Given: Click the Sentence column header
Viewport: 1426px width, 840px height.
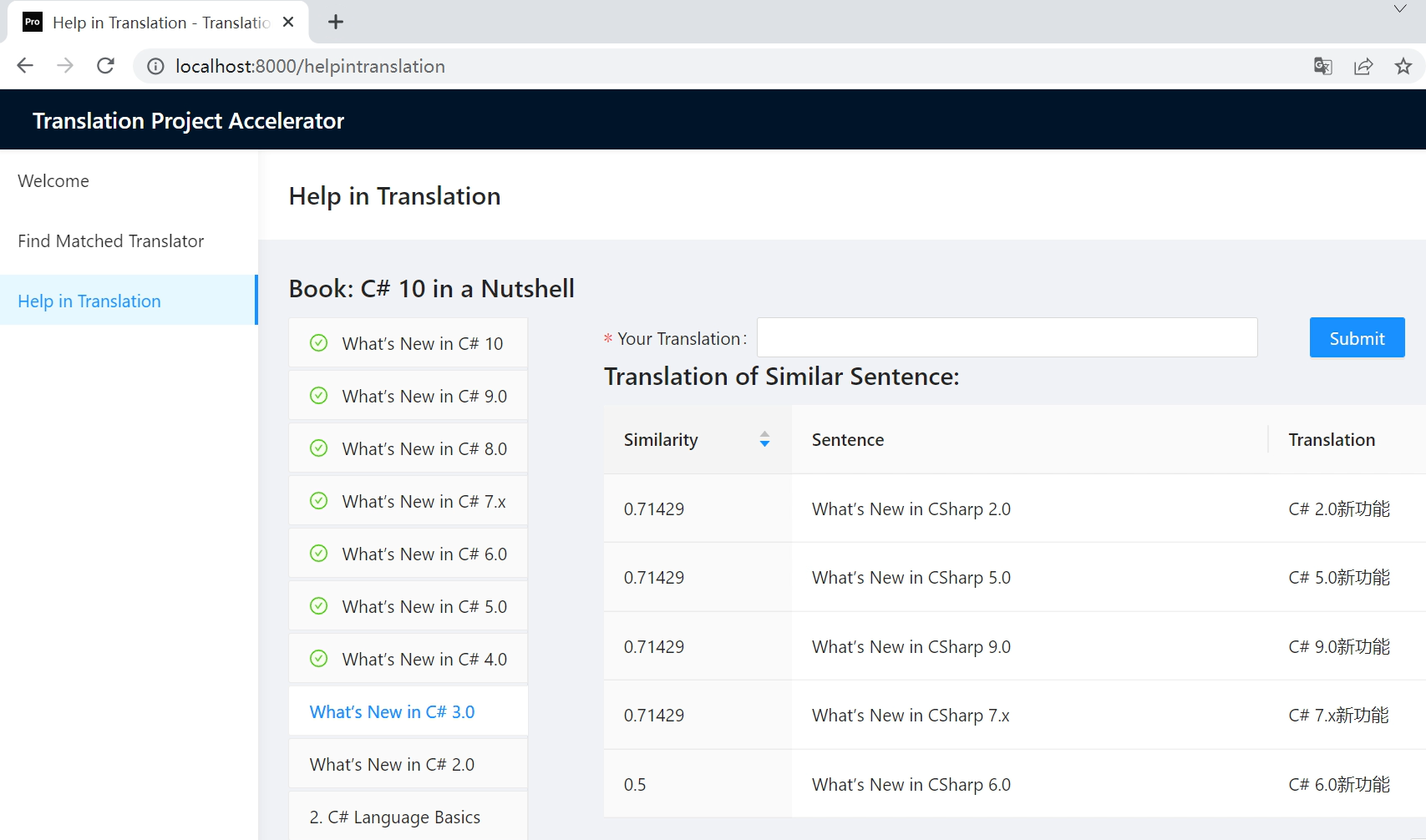Looking at the screenshot, I should click(x=1029, y=439).
